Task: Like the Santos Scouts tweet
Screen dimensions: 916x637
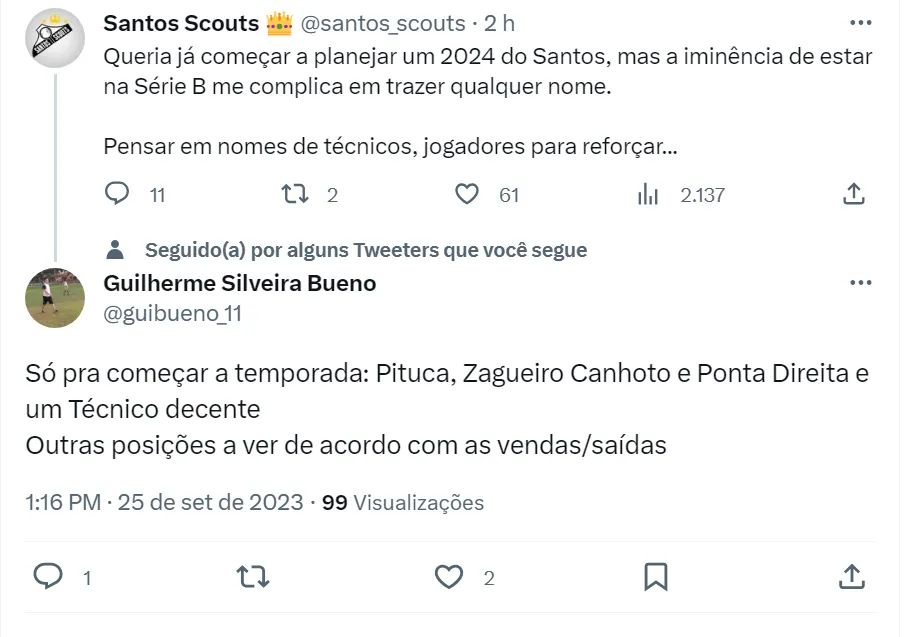Action: tap(467, 194)
